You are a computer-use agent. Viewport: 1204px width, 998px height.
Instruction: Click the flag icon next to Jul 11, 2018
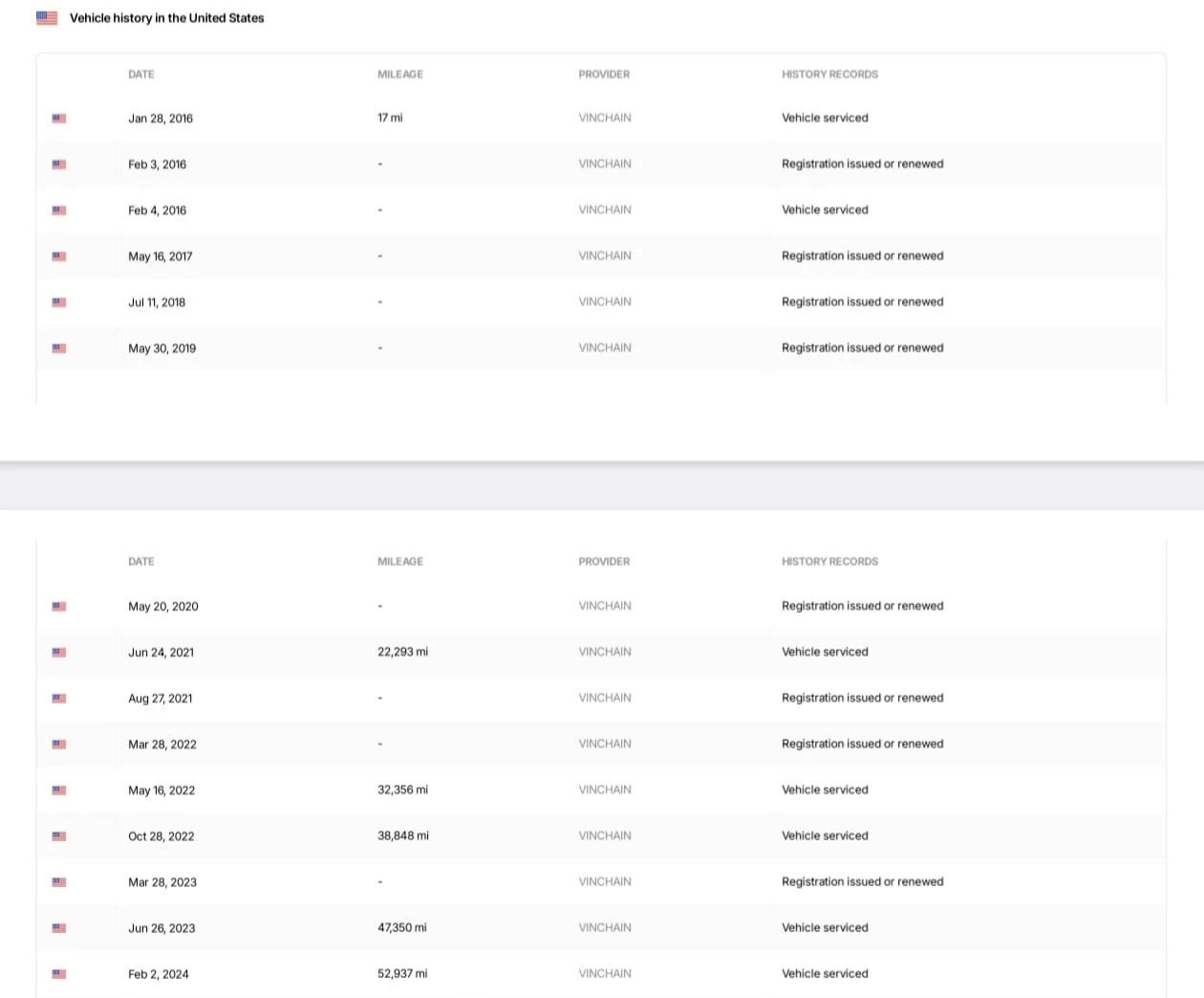(x=59, y=302)
